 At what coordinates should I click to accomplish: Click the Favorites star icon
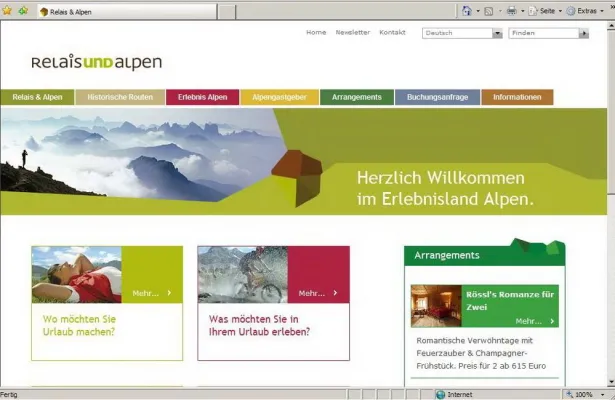click(x=7, y=11)
